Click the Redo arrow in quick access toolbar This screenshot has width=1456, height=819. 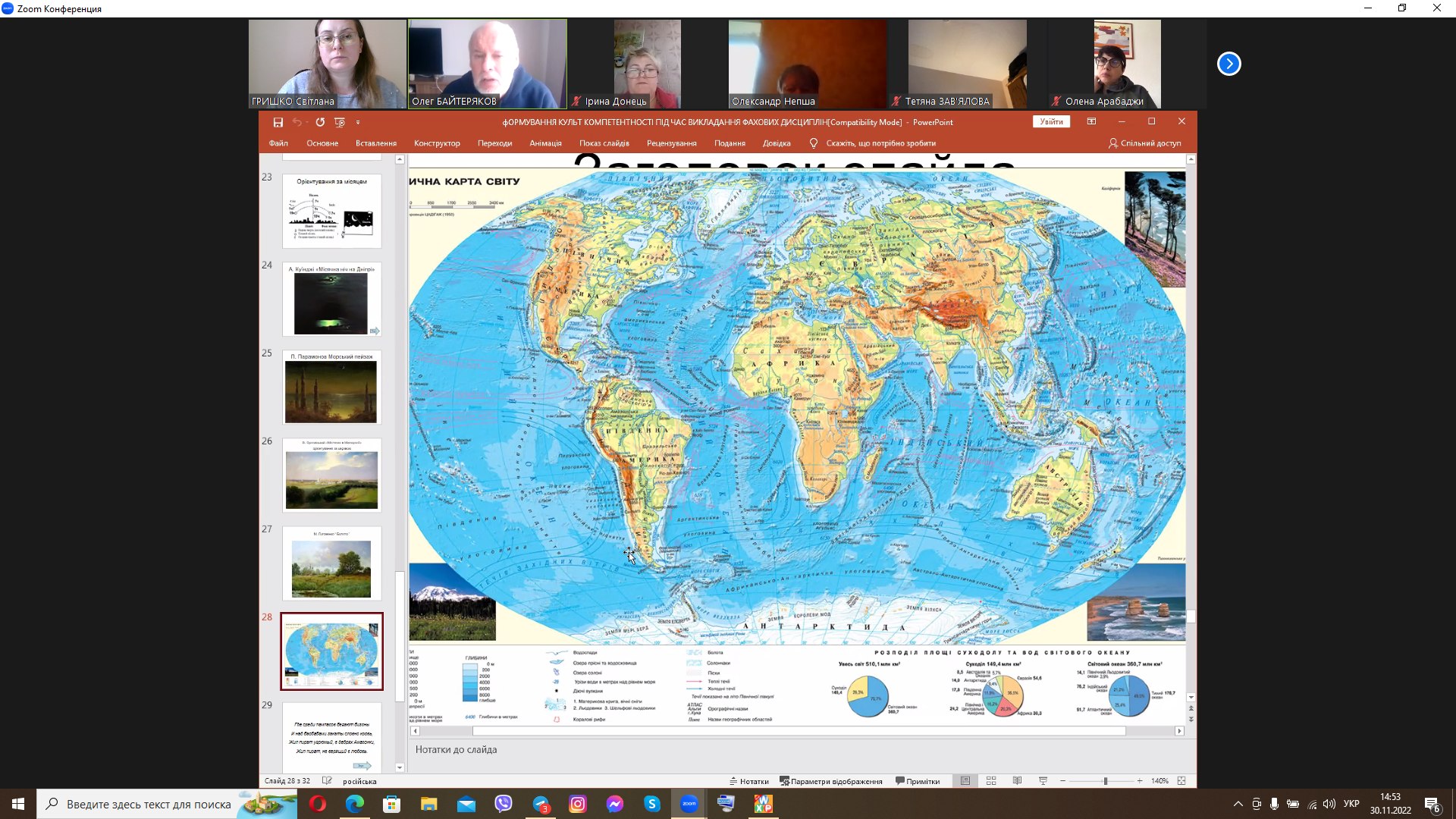pos(320,122)
